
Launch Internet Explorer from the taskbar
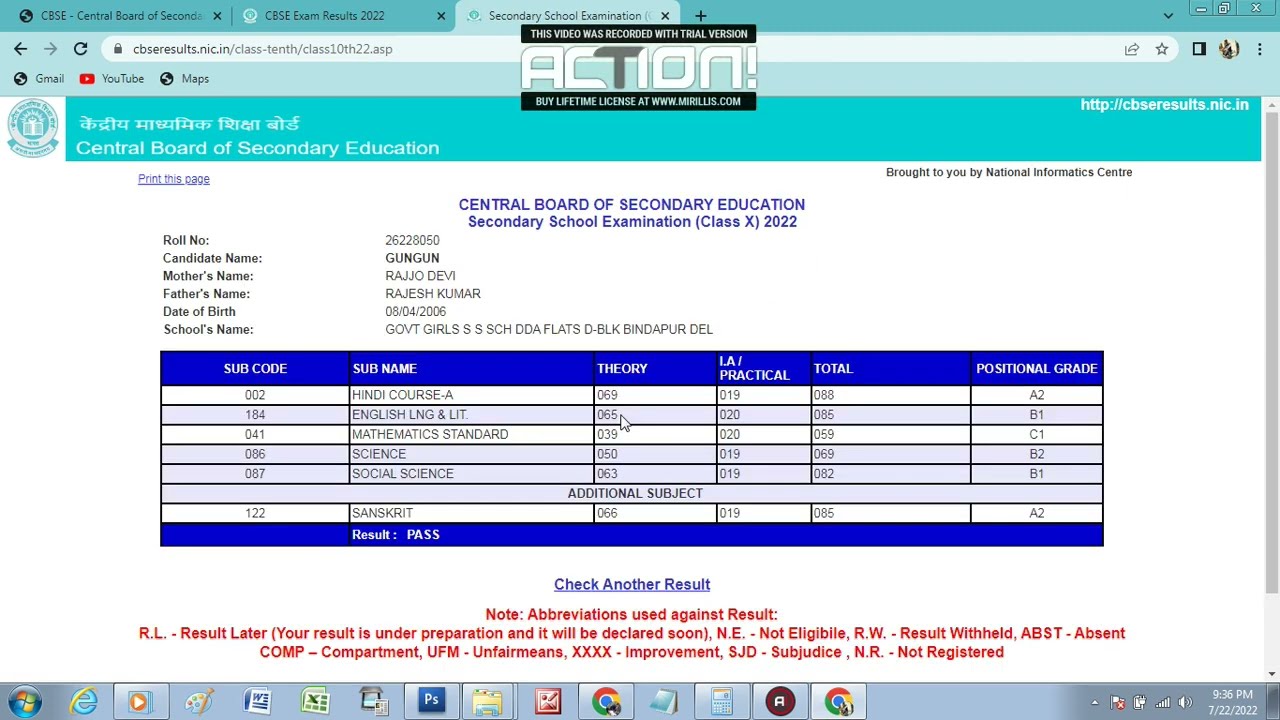coord(84,701)
